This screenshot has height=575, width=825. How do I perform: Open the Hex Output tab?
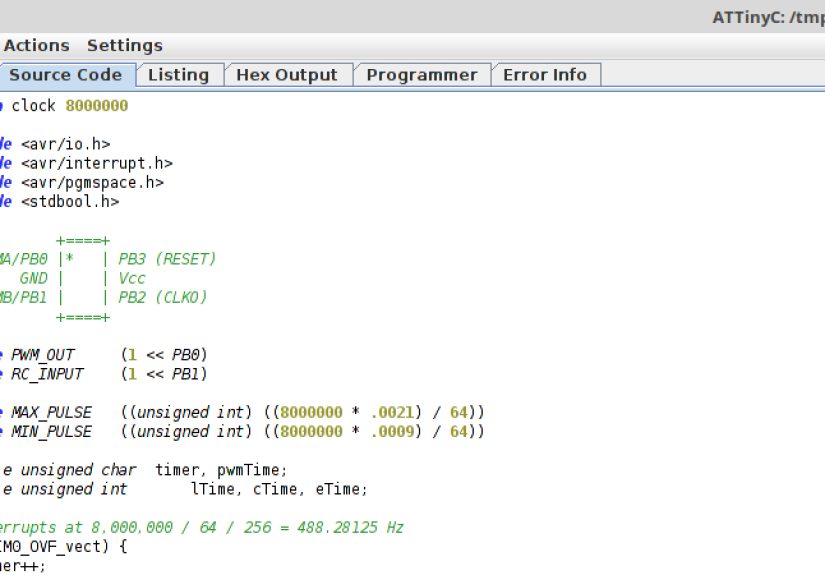[x=287, y=75]
